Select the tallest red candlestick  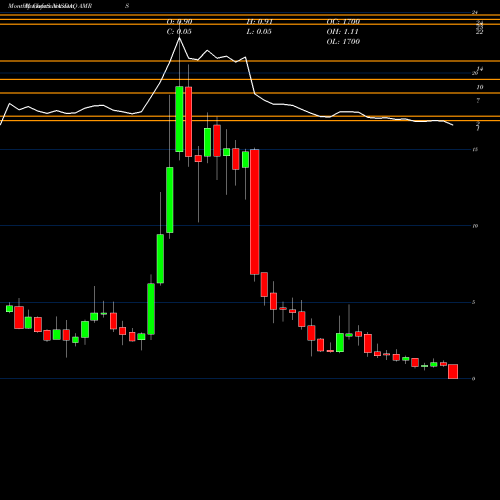255,212
